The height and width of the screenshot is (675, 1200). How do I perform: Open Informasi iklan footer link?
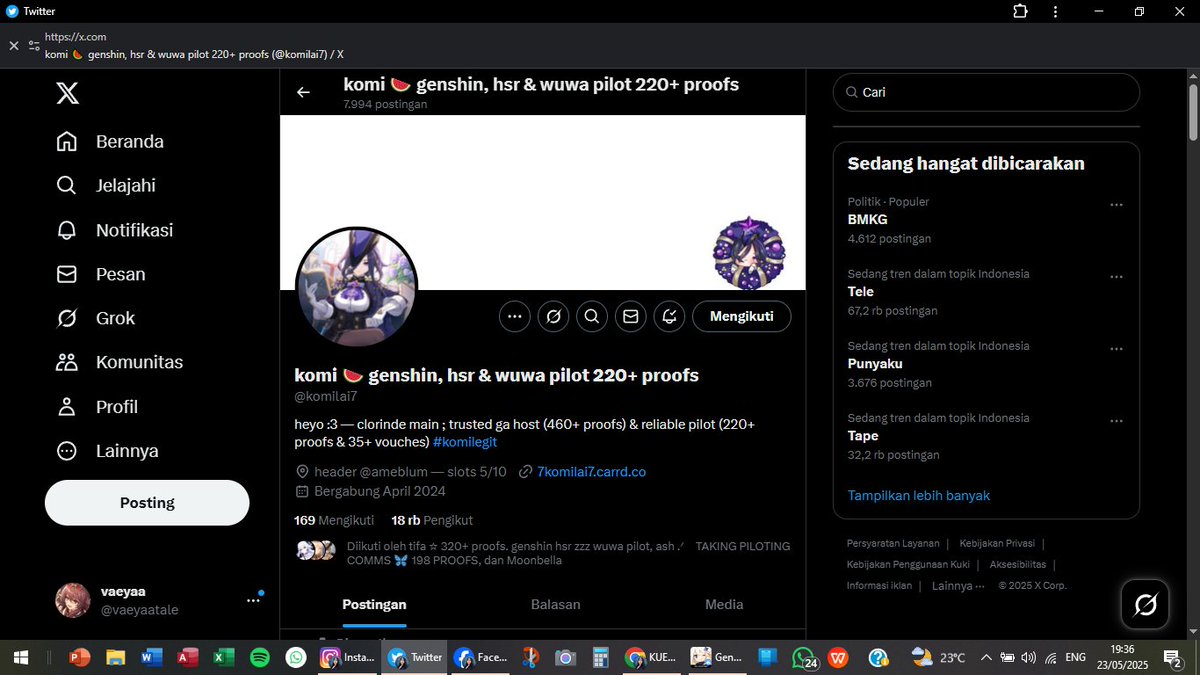[x=879, y=586]
